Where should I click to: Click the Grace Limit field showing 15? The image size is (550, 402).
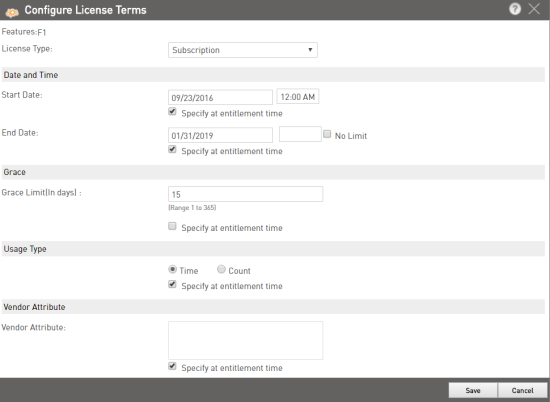coord(246,194)
